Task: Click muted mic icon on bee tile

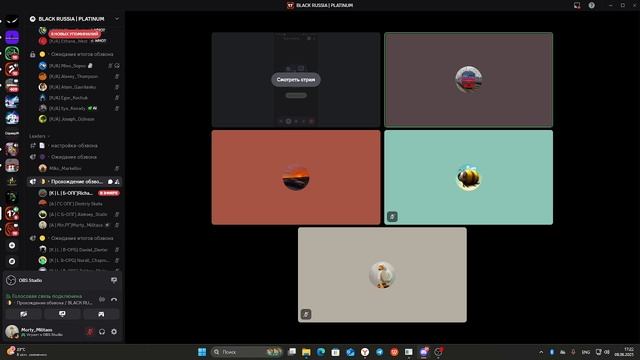Action: point(392,216)
